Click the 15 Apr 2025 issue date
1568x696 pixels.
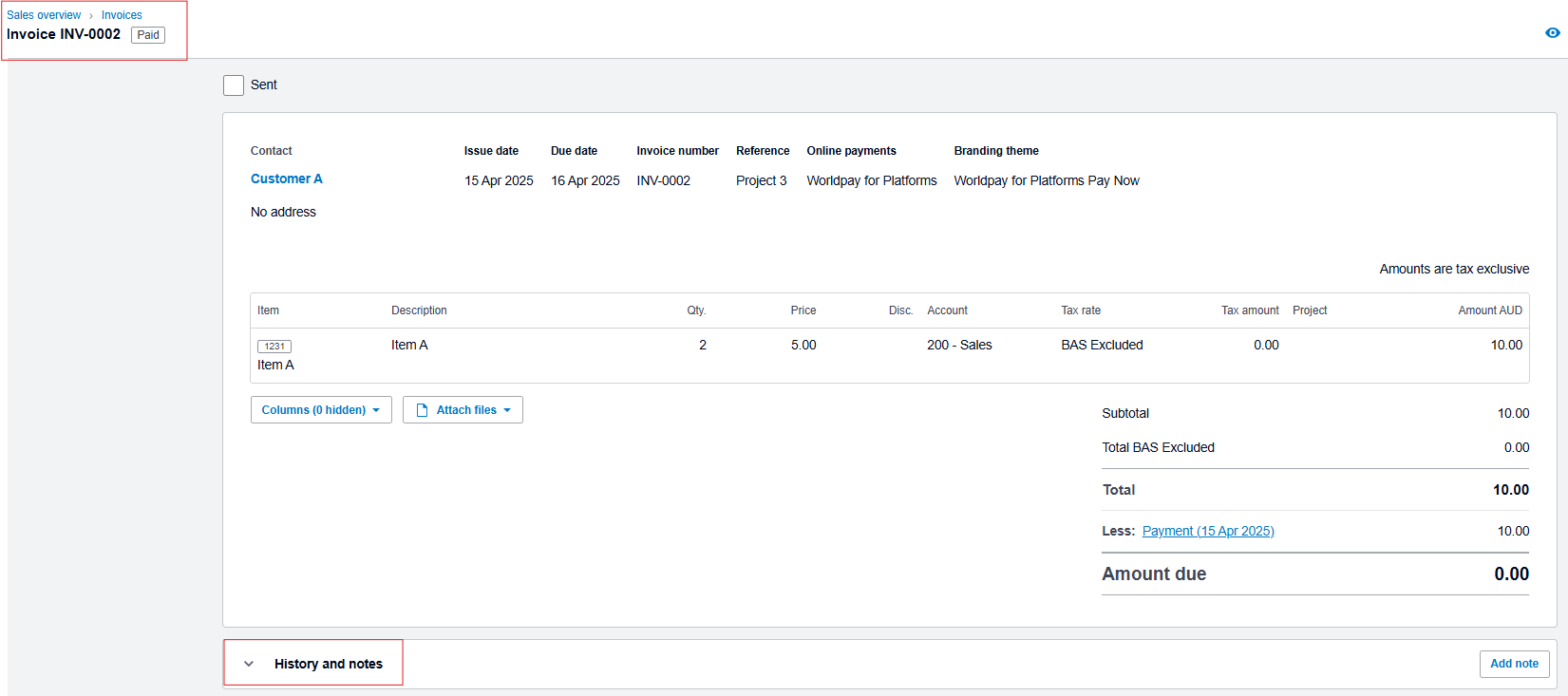pyautogui.click(x=499, y=180)
